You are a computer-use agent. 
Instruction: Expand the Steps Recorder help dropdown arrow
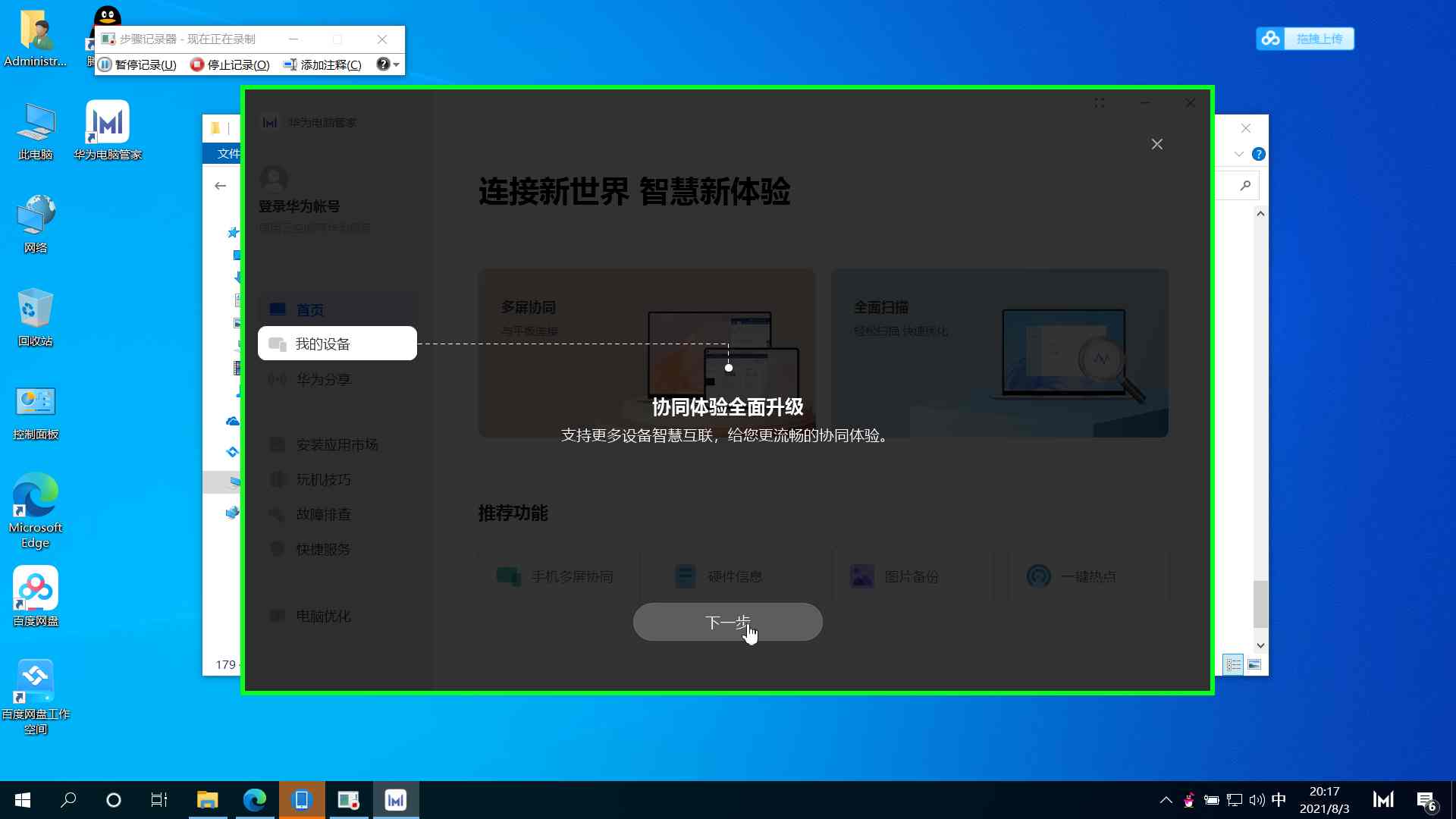(x=395, y=64)
